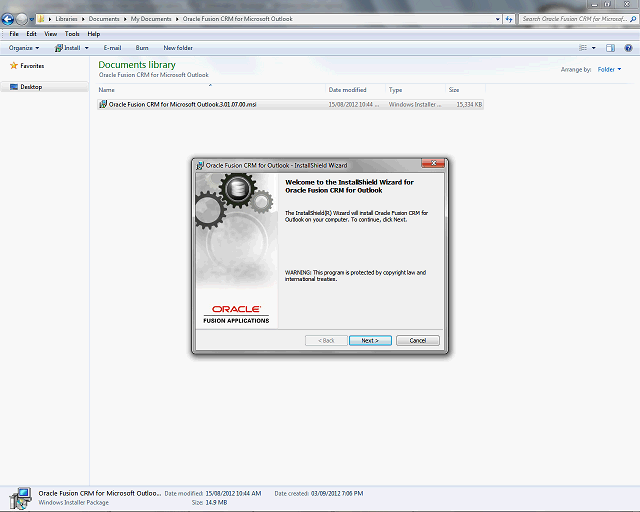
Task: Open the View menu
Action: coord(51,34)
